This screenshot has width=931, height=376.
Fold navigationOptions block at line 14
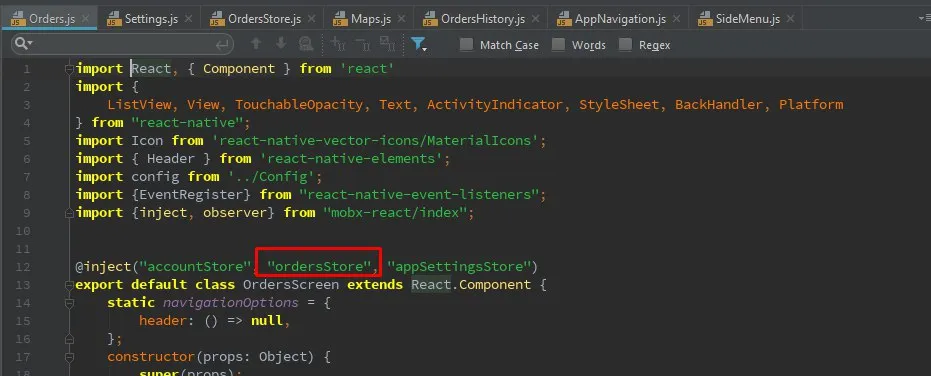(69, 303)
